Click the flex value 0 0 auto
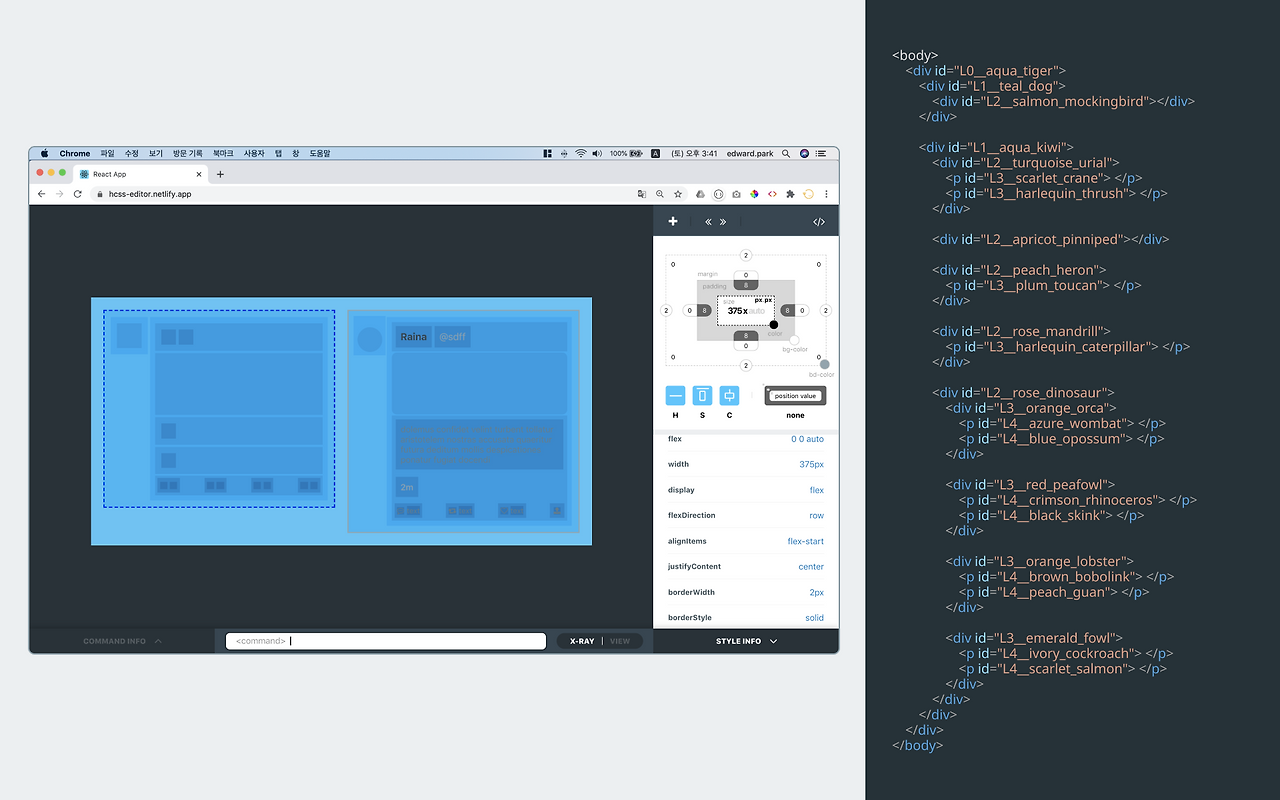Screen dimensions: 1280x800 (808, 439)
